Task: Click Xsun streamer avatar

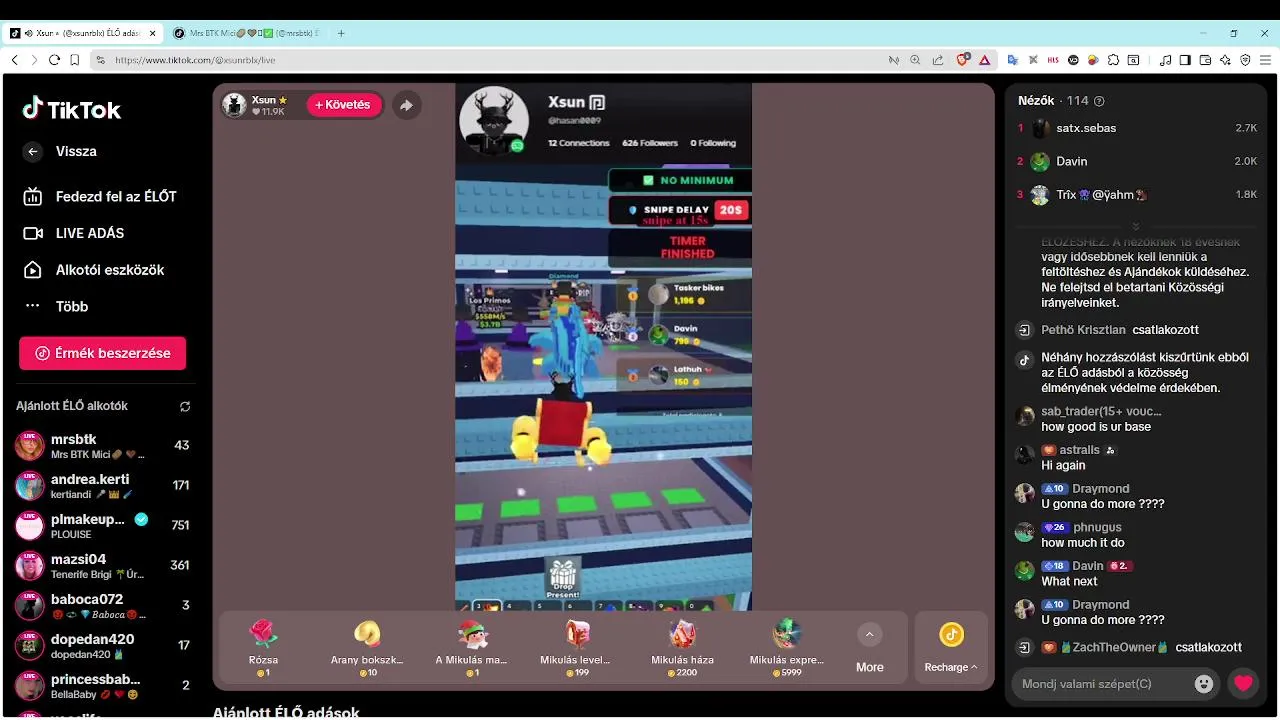Action: [x=234, y=105]
